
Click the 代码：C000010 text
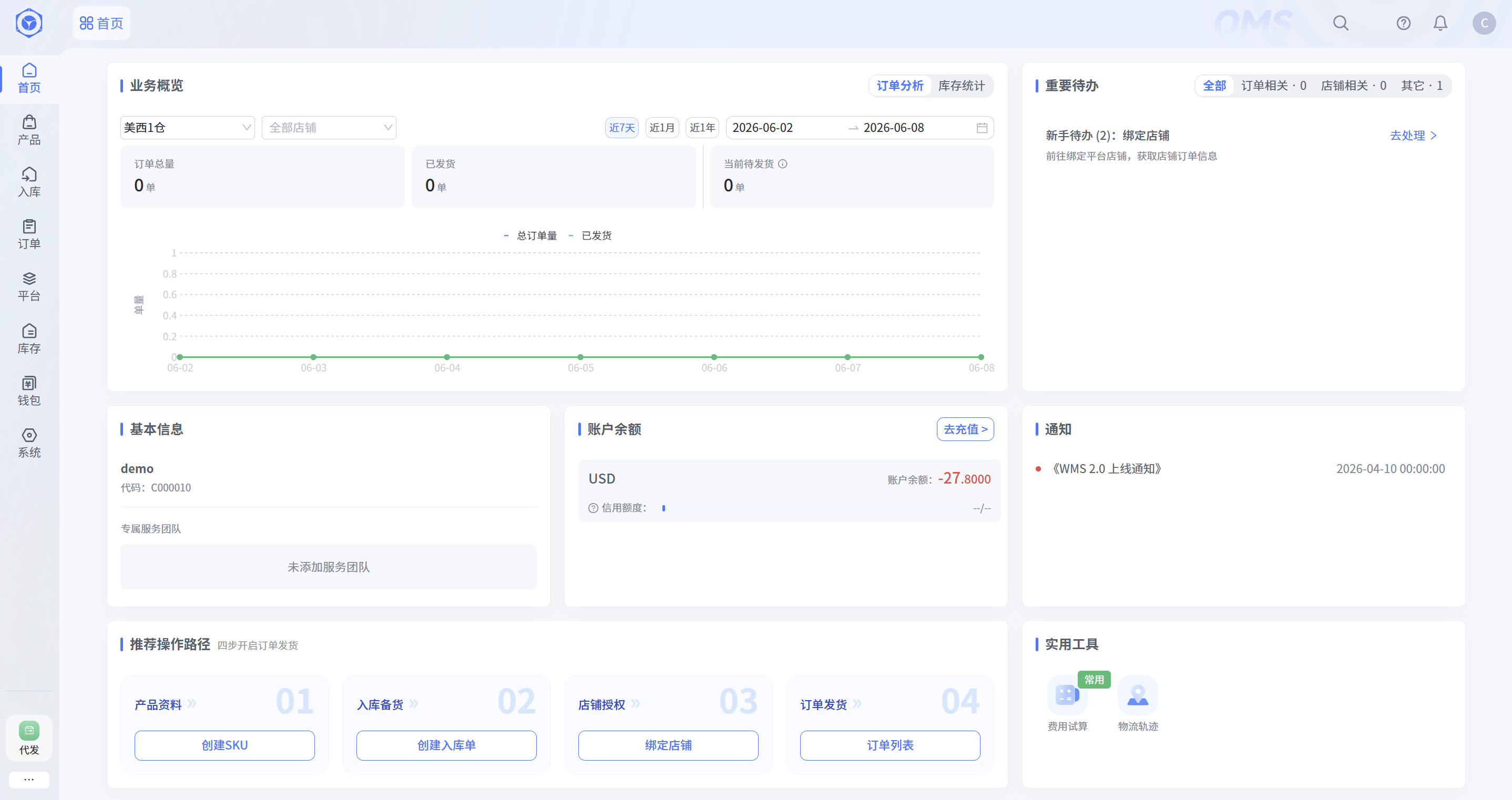click(156, 488)
